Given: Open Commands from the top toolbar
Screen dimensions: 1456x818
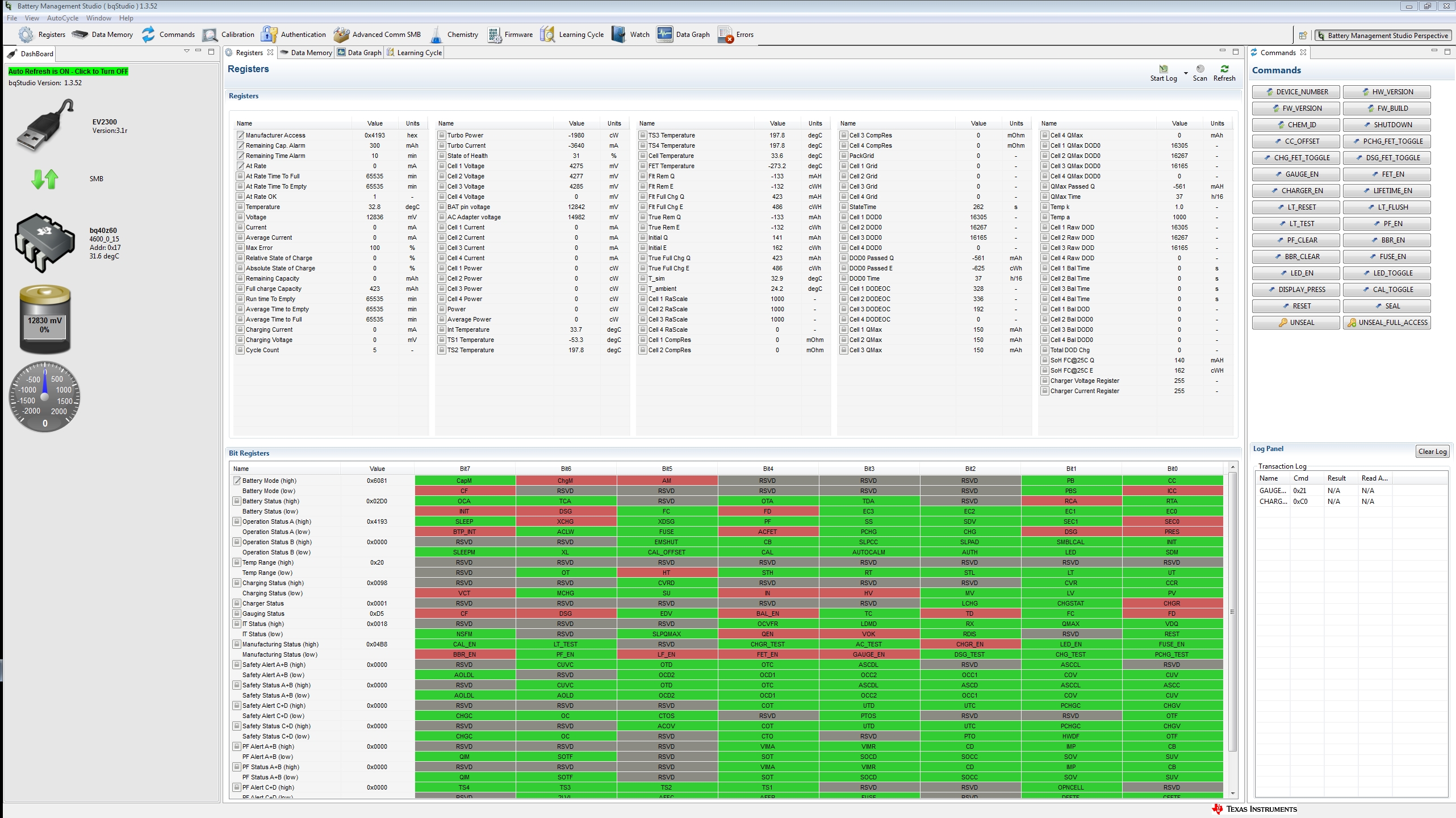Looking at the screenshot, I should pyautogui.click(x=168, y=35).
